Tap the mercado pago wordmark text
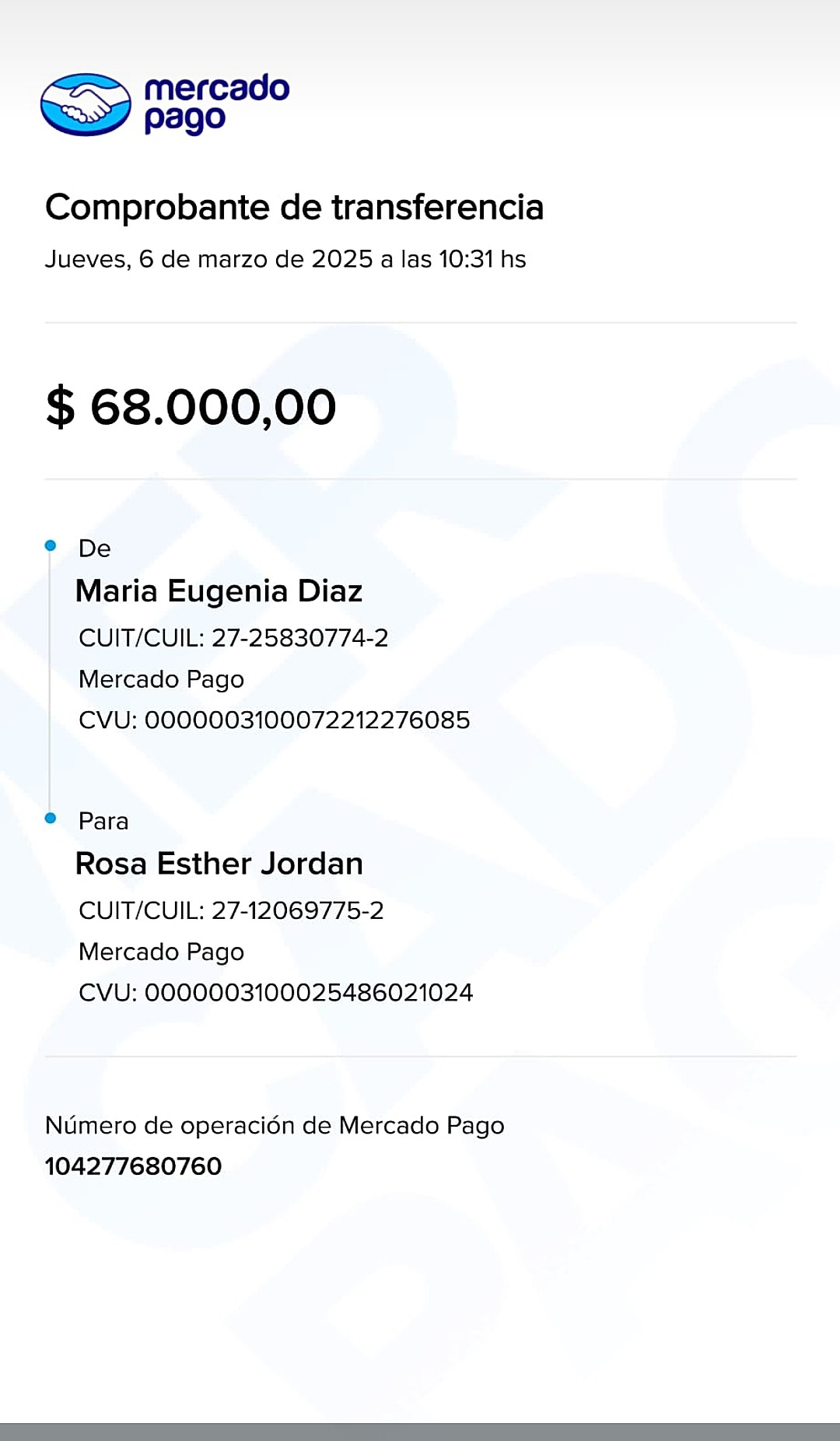 216,103
